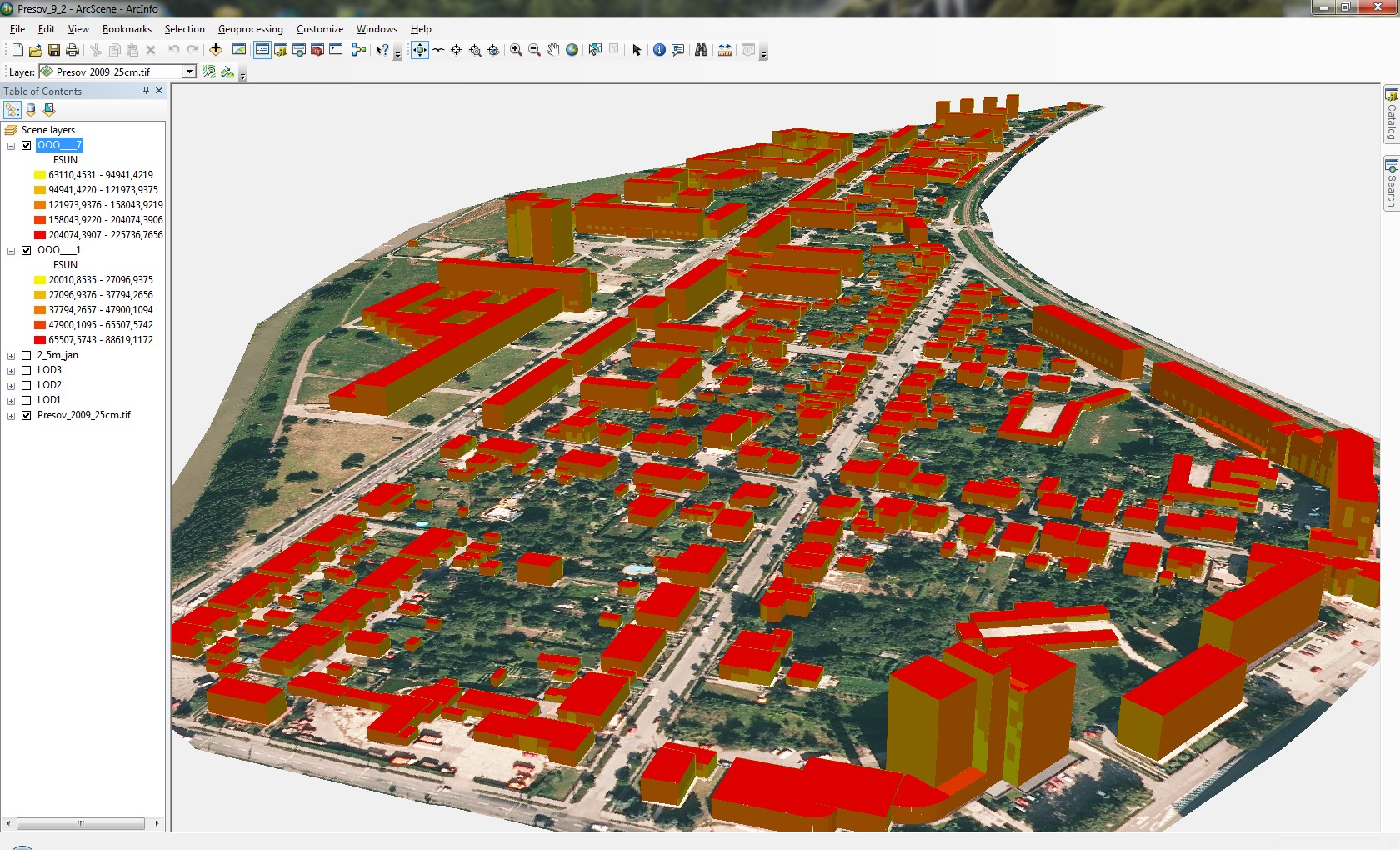Uncheck the OOO__1 layer checkbox

(x=27, y=250)
